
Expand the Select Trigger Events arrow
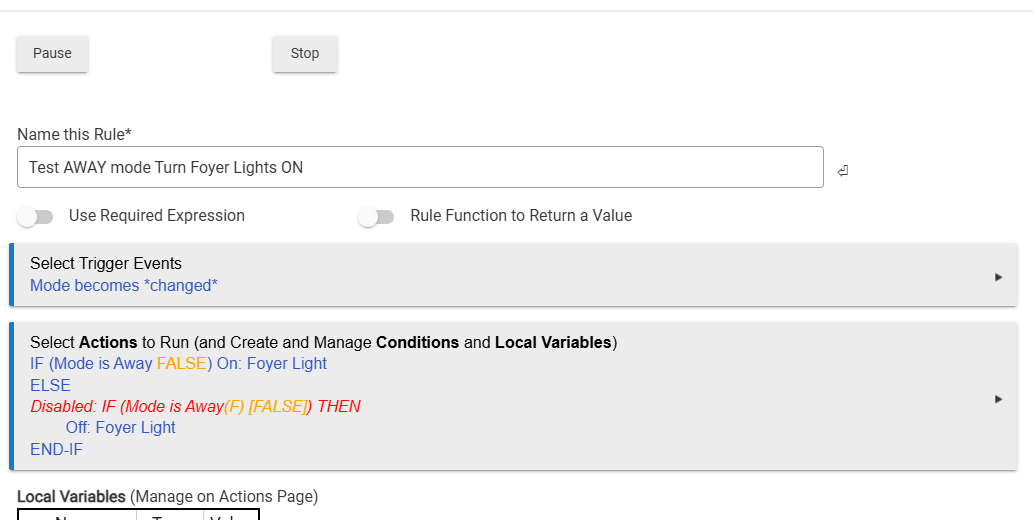coord(998,277)
